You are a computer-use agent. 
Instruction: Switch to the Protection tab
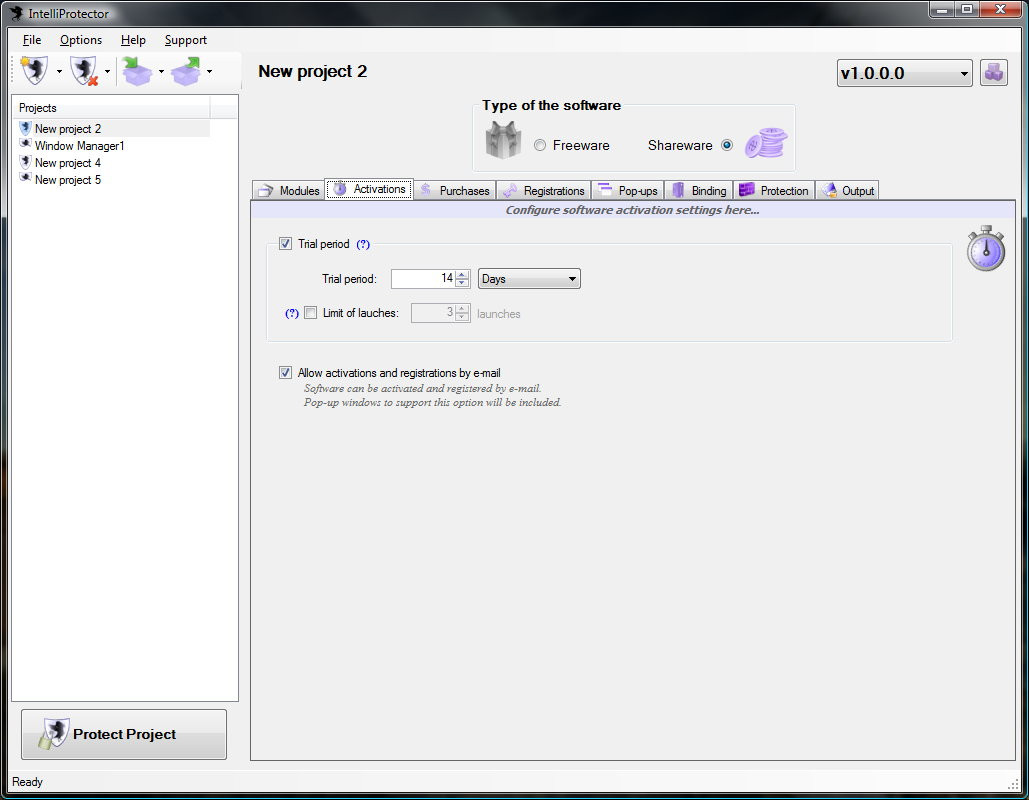tap(774, 190)
